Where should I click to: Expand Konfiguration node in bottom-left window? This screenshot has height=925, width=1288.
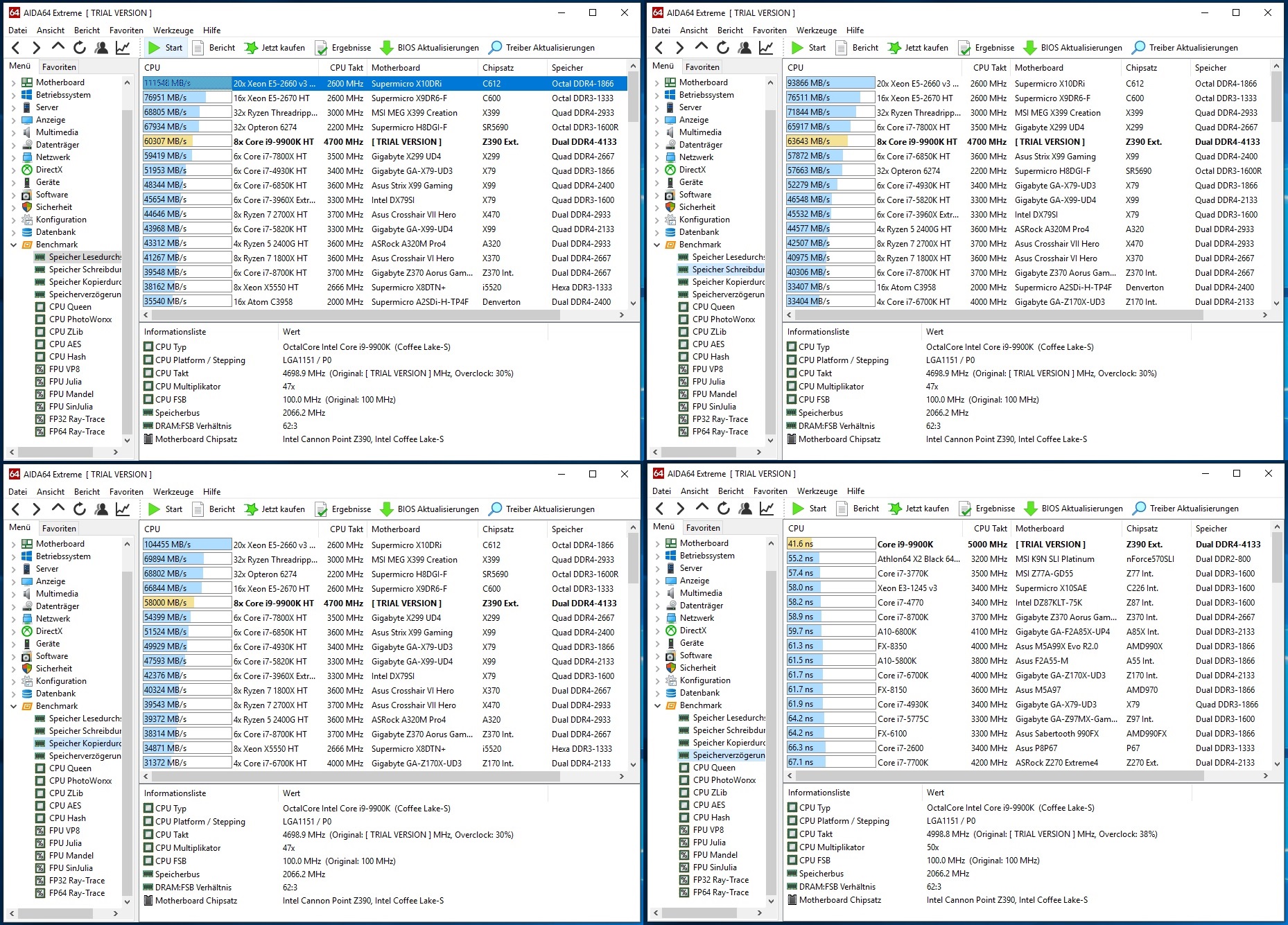pos(13,681)
